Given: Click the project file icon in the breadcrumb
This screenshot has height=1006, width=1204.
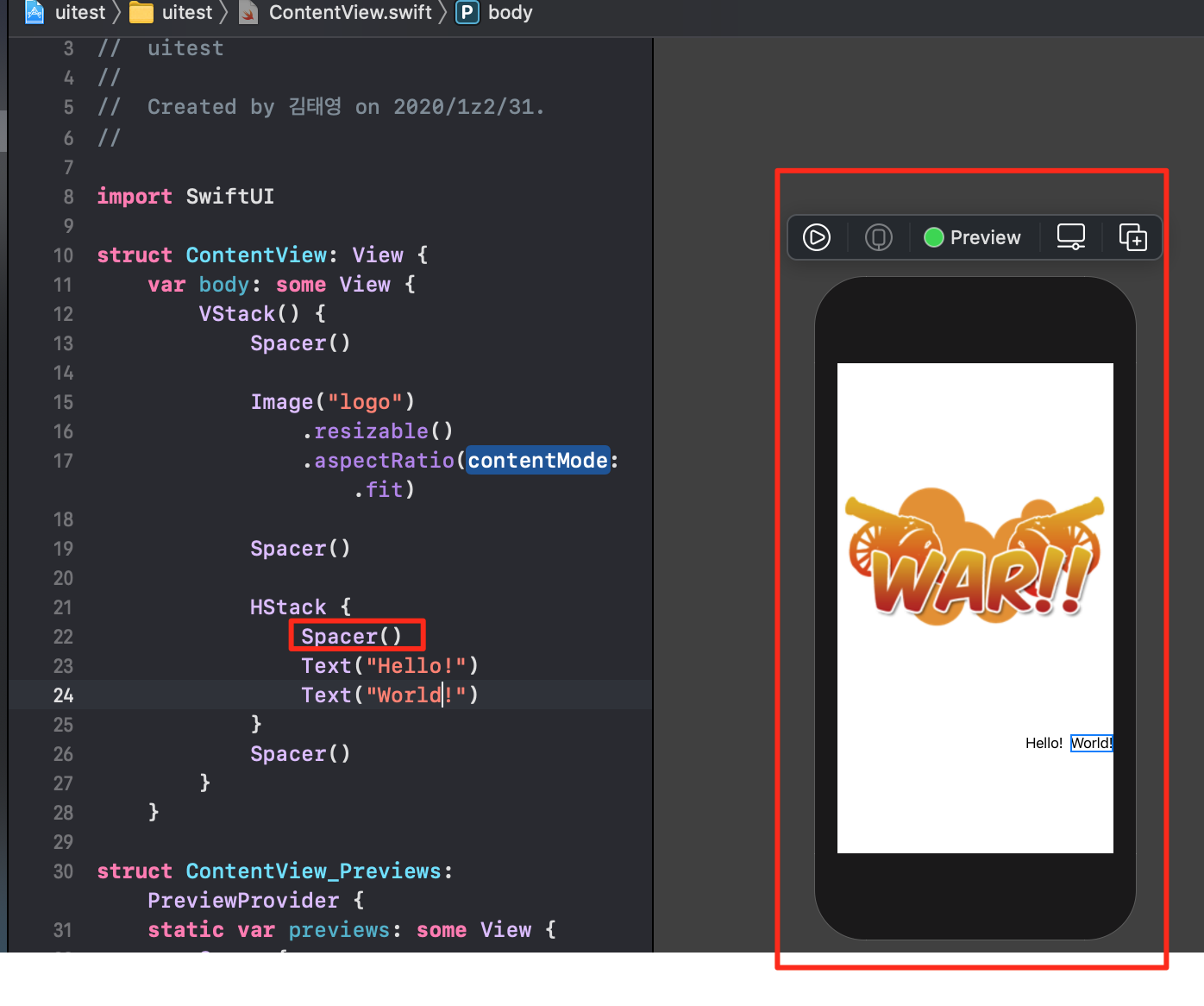Looking at the screenshot, I should [x=34, y=12].
